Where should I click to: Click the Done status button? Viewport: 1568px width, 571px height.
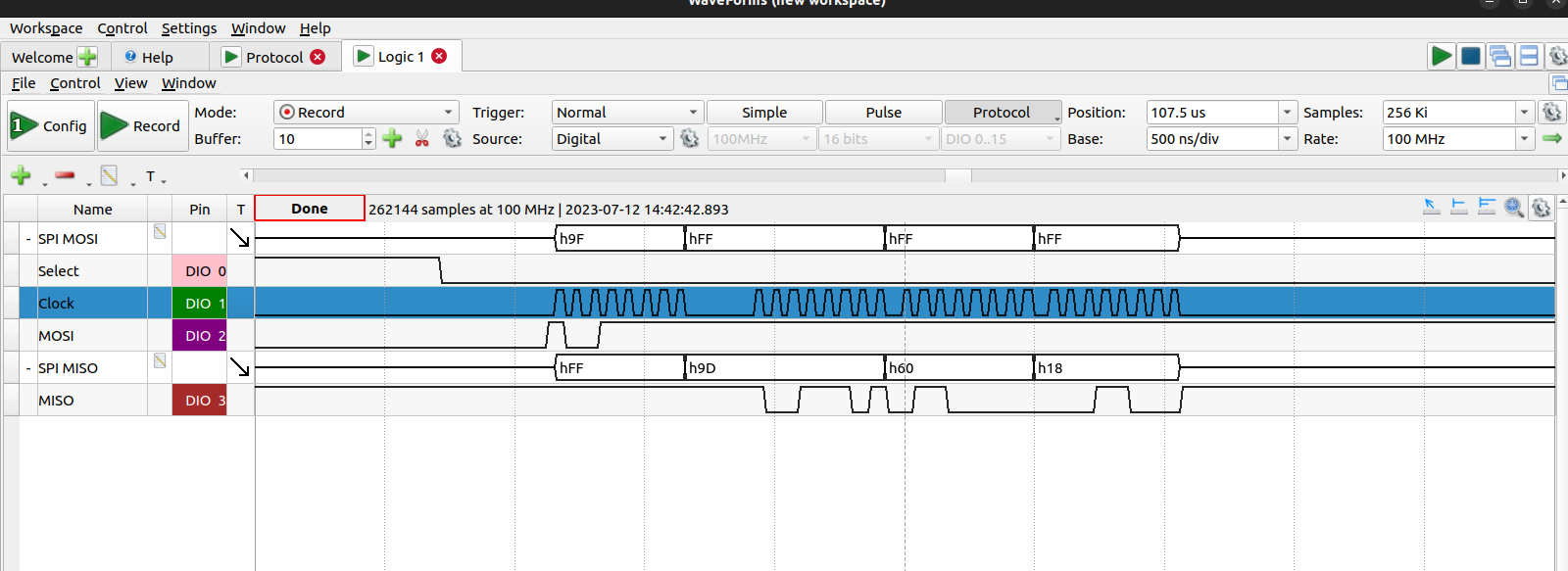(310, 208)
